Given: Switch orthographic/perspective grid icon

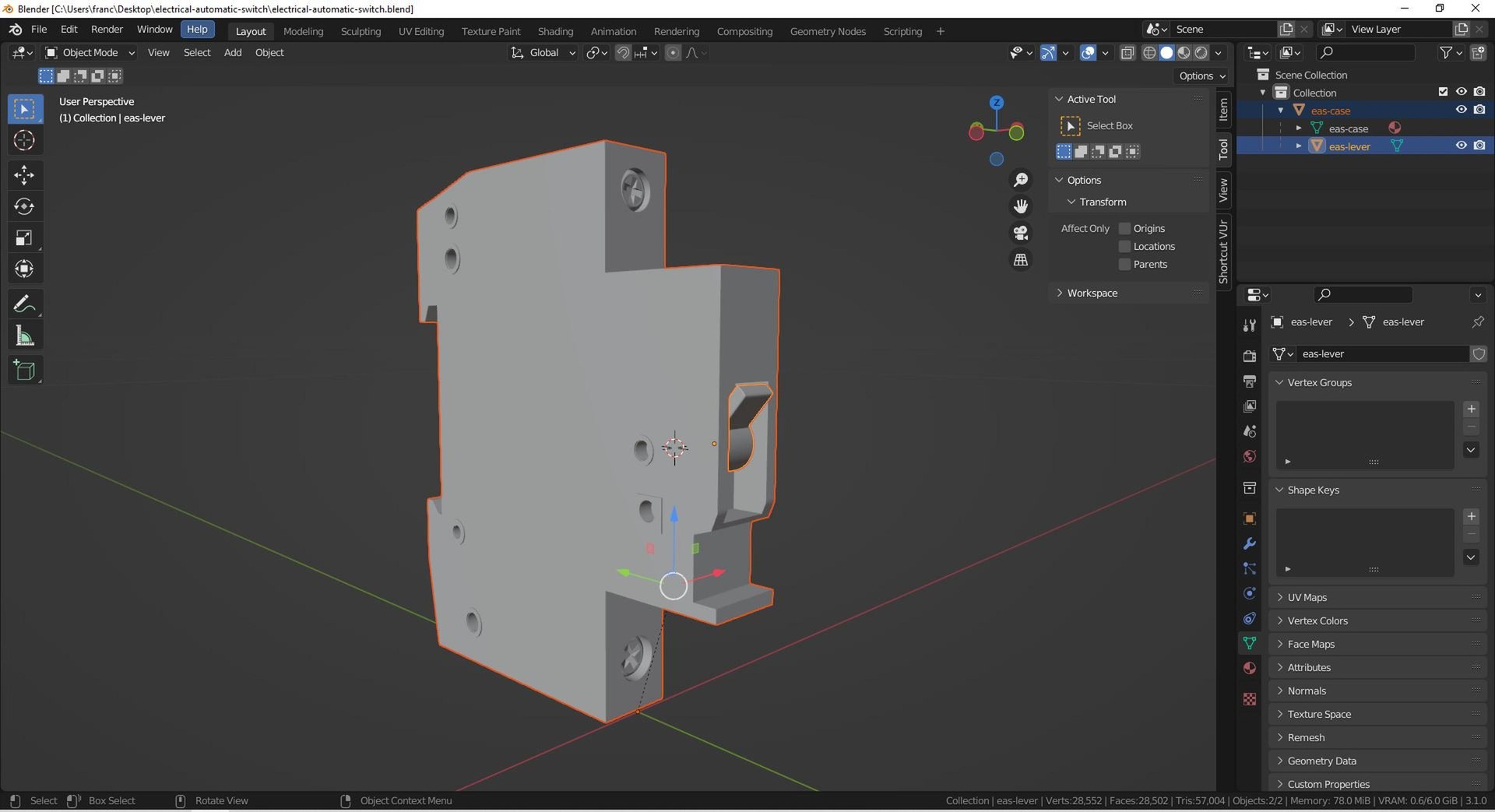Looking at the screenshot, I should pyautogui.click(x=1021, y=259).
